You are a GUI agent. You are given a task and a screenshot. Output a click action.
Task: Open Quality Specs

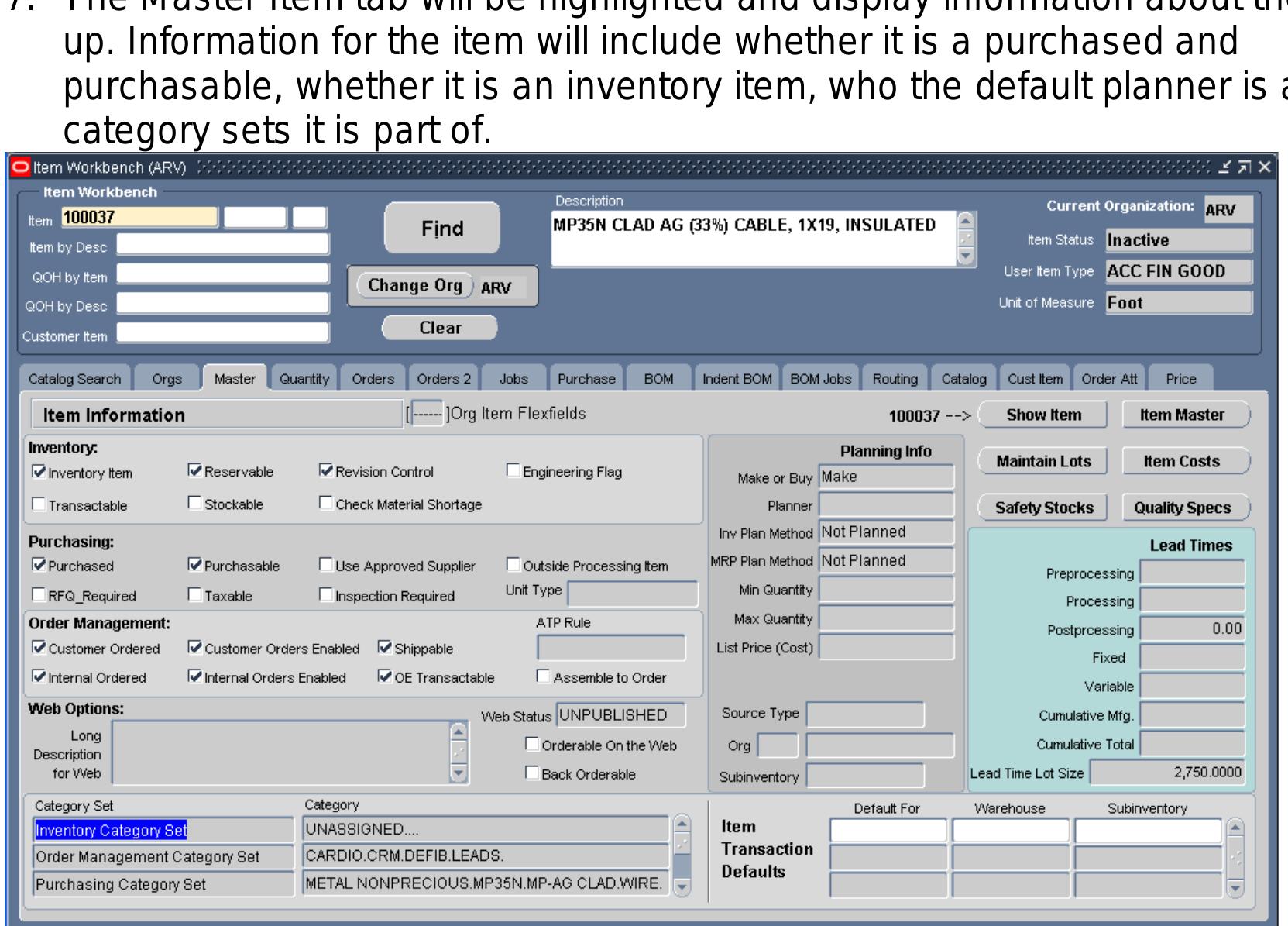(x=1186, y=508)
